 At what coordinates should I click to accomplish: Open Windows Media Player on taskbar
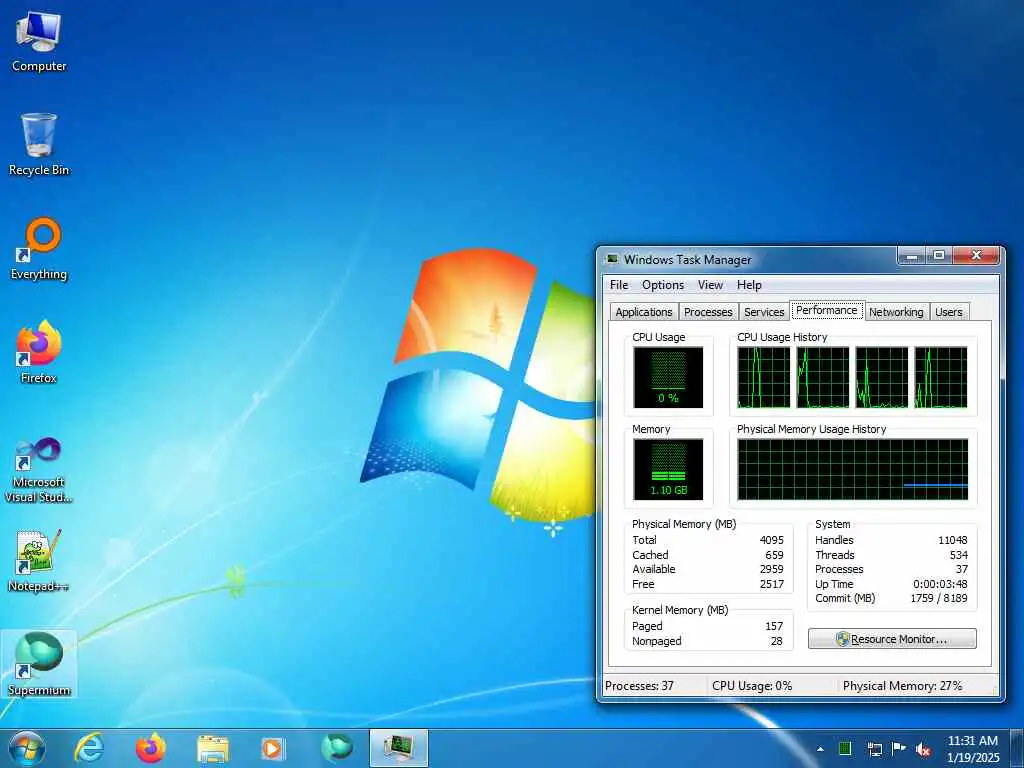tap(272, 748)
